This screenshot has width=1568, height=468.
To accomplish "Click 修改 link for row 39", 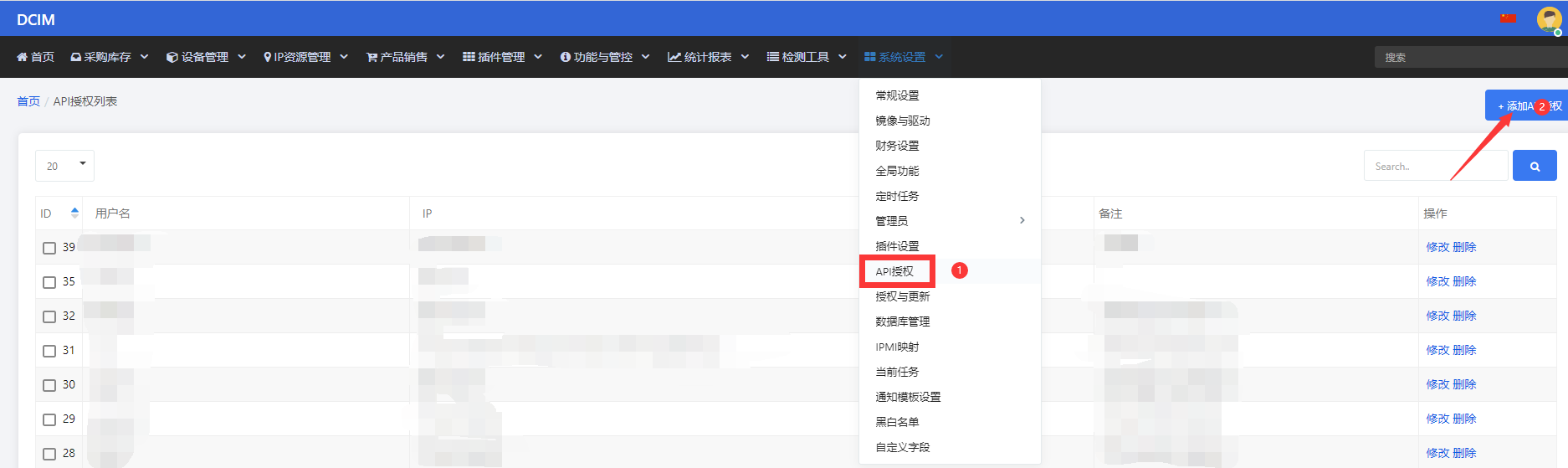I will coord(1437,247).
